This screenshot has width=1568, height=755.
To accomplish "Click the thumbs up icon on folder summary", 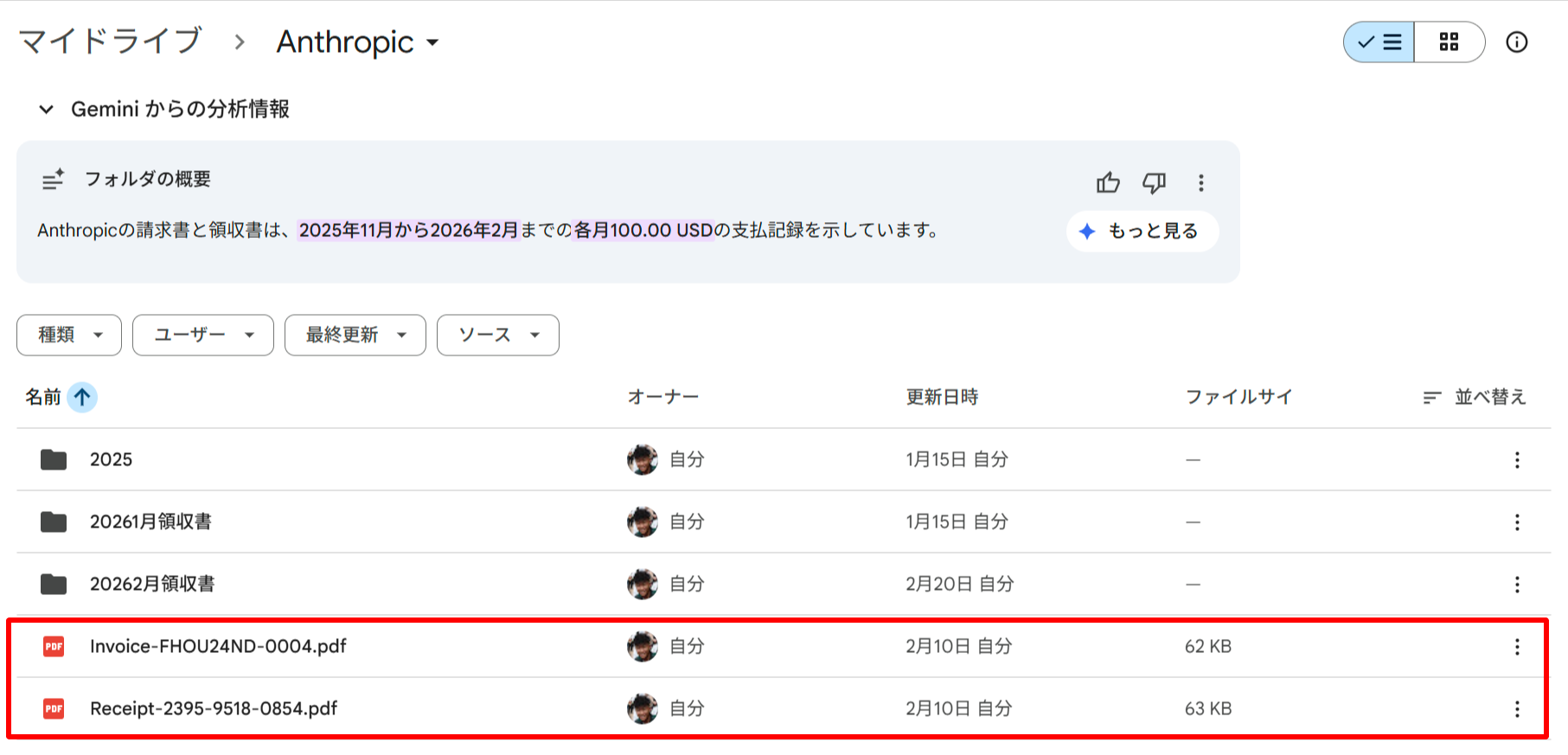I will click(1108, 182).
